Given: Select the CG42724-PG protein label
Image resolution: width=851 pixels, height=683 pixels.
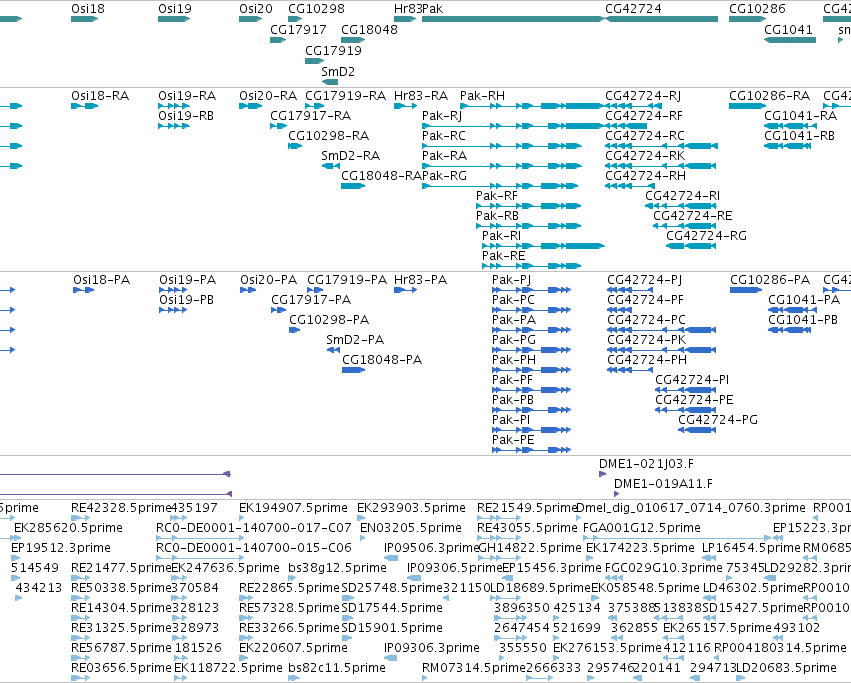Looking at the screenshot, I should 717,420.
